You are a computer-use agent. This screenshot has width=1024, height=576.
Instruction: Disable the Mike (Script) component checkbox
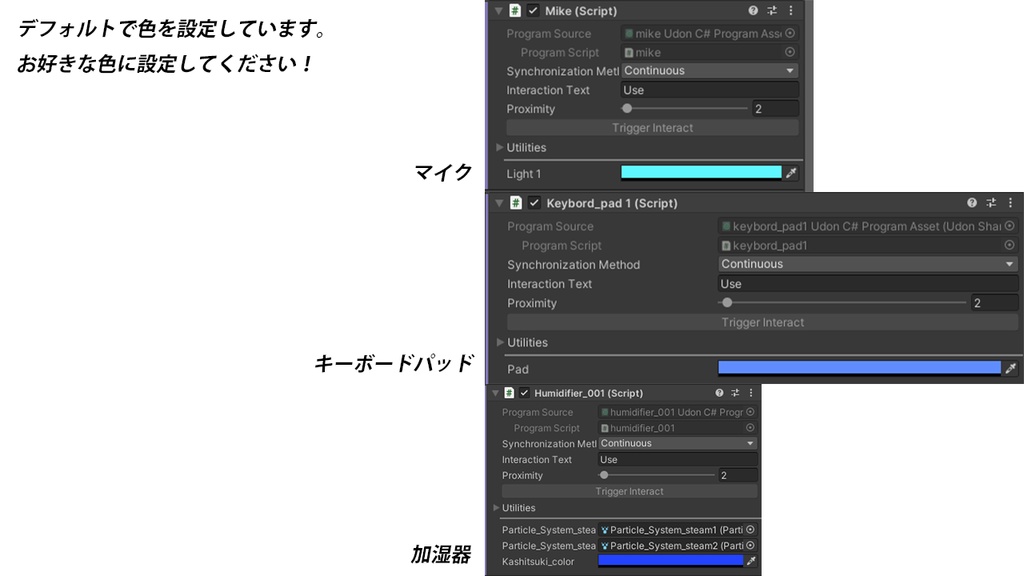pyautogui.click(x=531, y=11)
